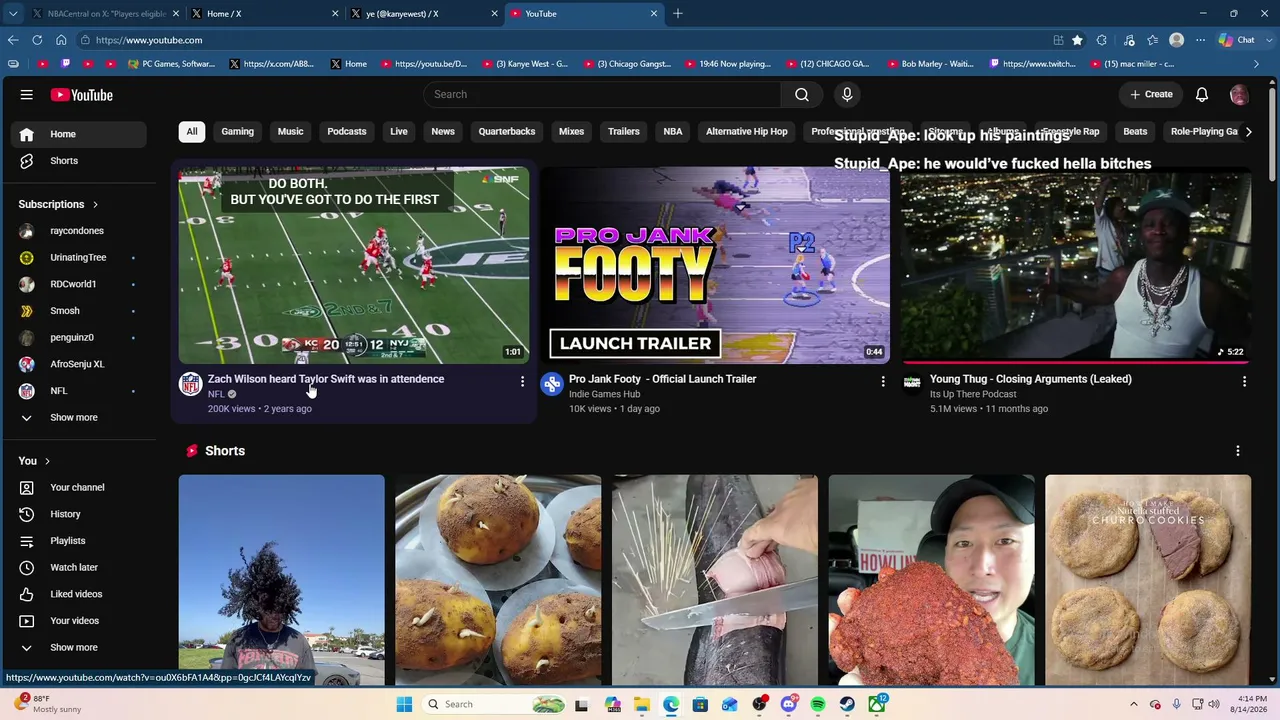
Task: Open the Indie Games Hub channel link
Action: (605, 394)
